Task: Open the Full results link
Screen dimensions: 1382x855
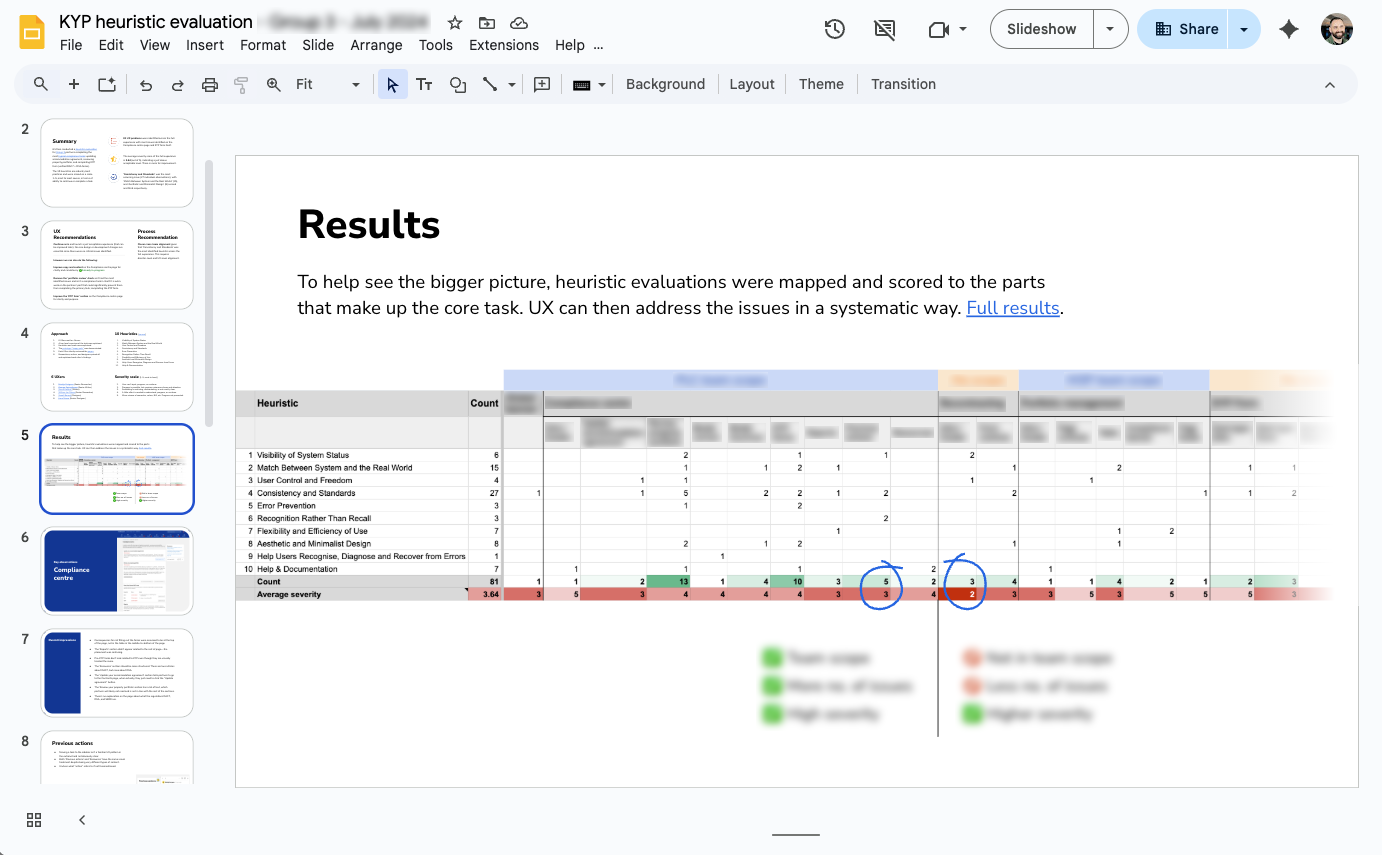Action: pyautogui.click(x=1012, y=308)
